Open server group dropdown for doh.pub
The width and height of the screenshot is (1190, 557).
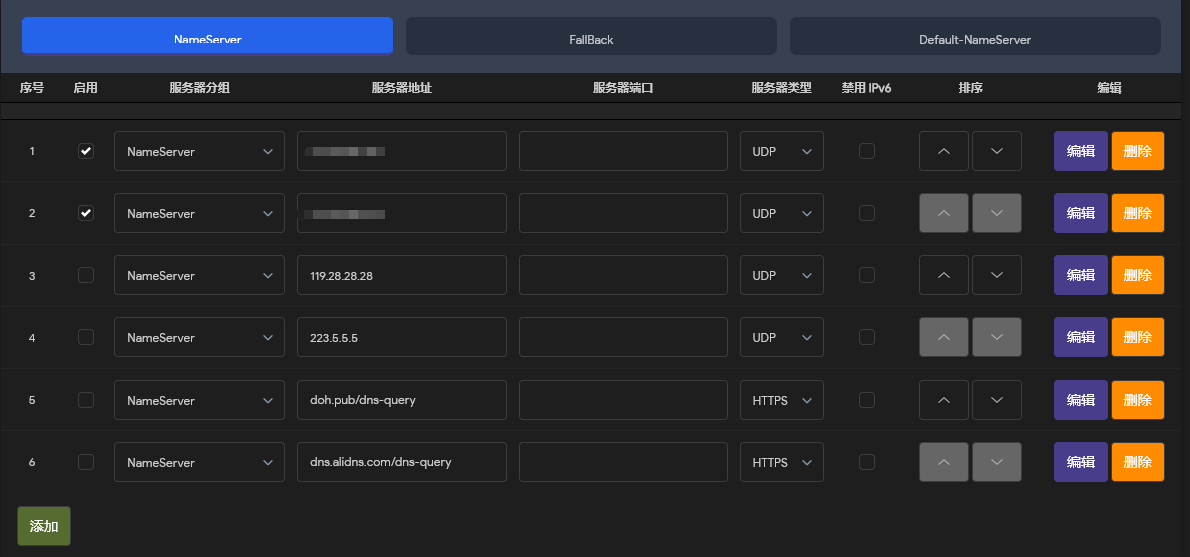200,400
